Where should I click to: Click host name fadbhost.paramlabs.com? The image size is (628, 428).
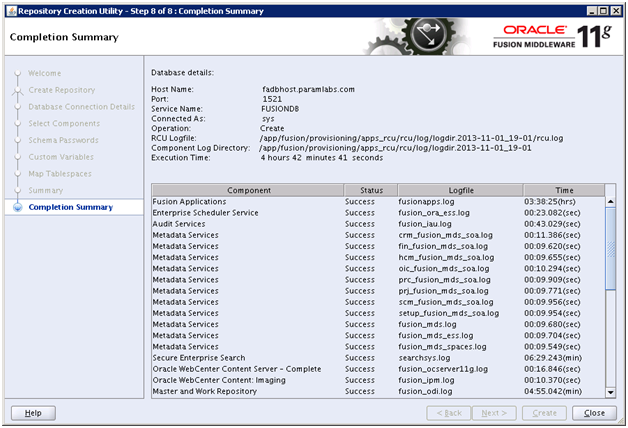click(x=308, y=89)
